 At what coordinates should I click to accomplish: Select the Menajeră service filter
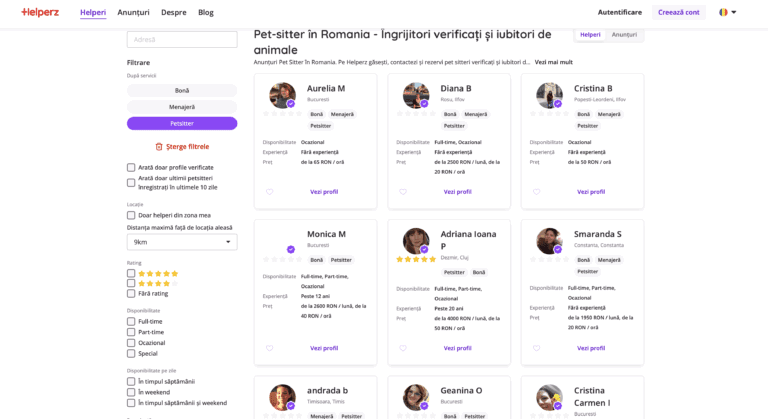coord(182,107)
